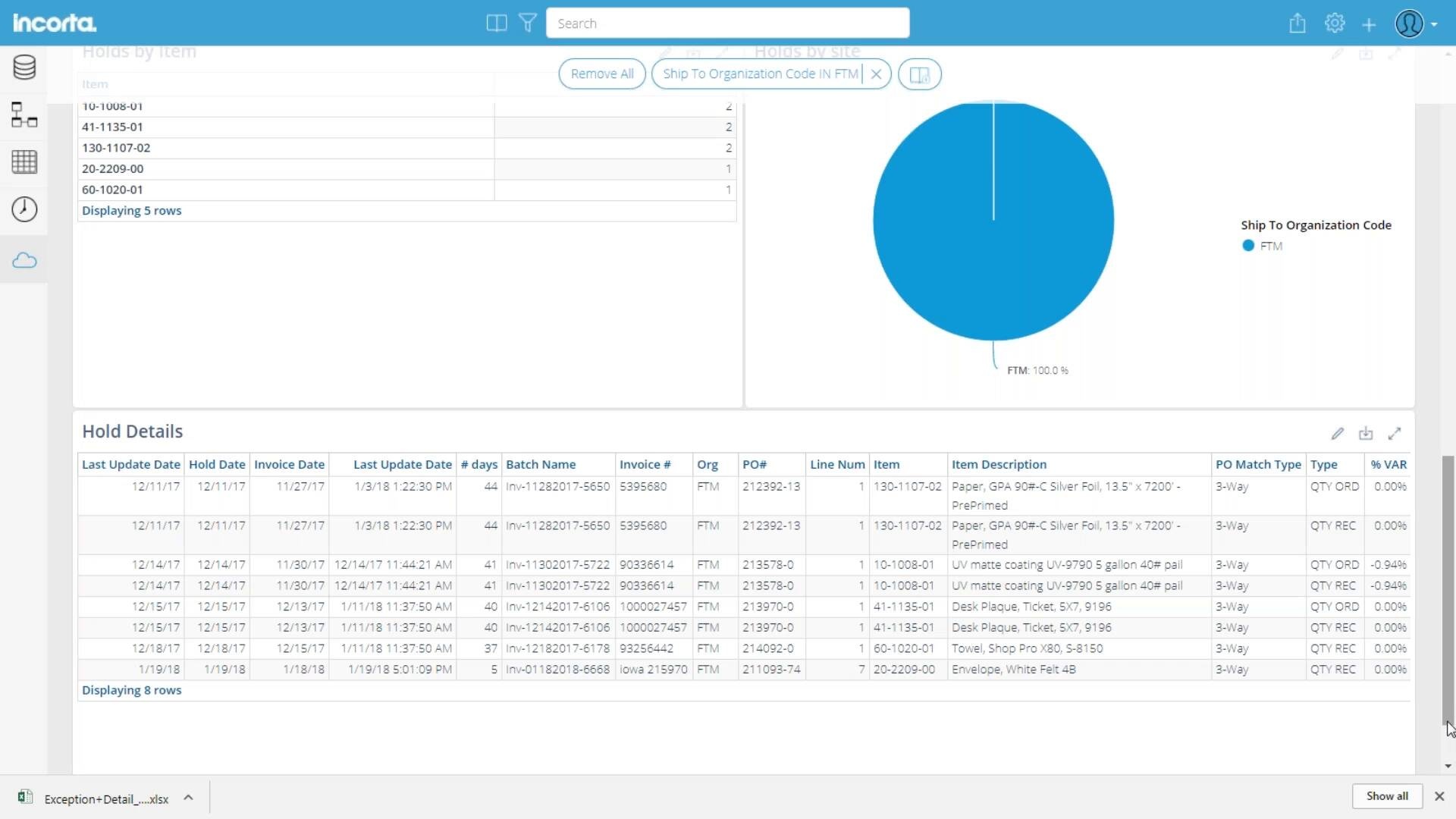Expand the Exception+Detail xlsx download options chevron

click(187, 798)
